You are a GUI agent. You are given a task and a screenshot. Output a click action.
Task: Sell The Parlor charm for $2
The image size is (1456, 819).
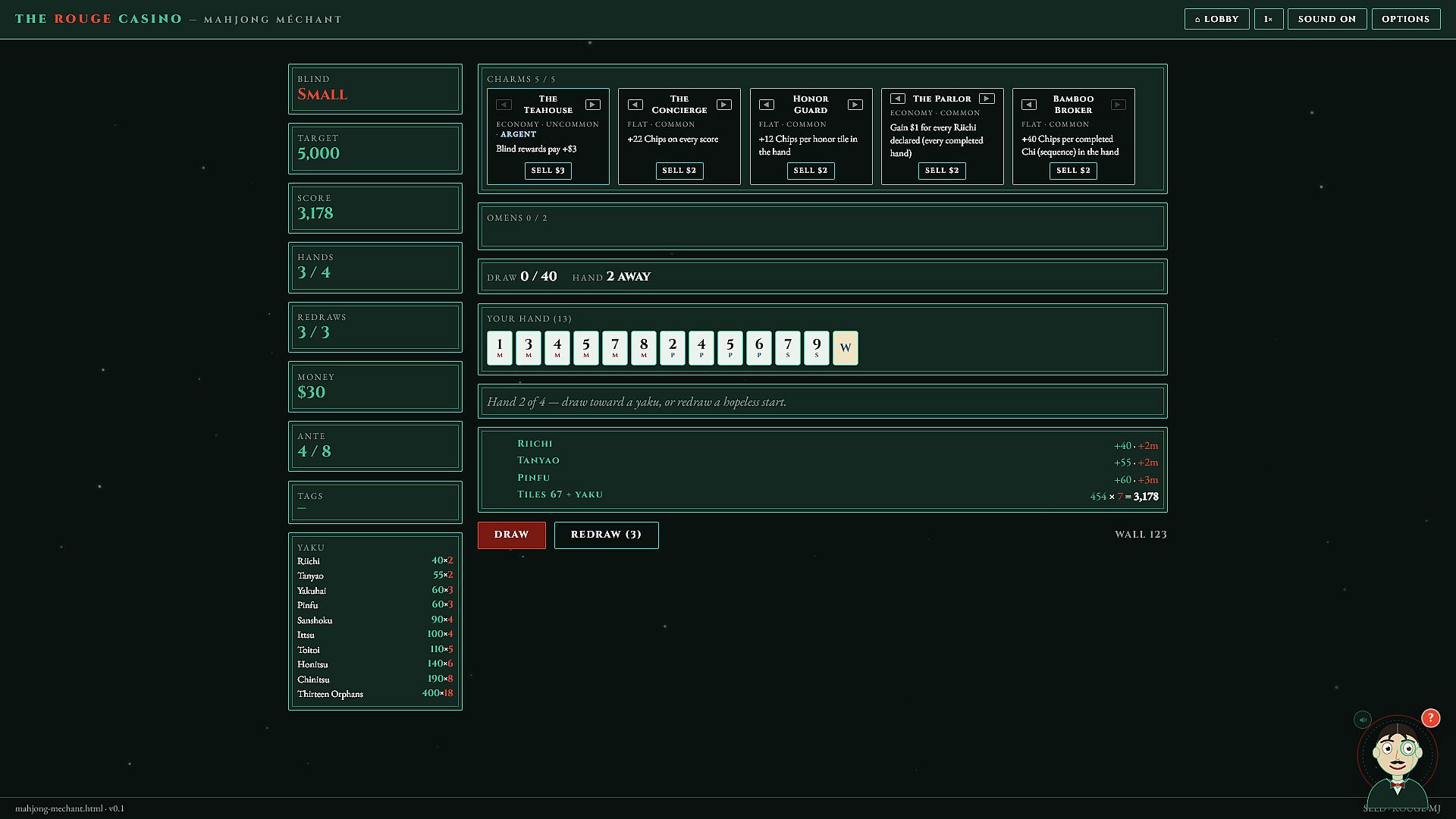pyautogui.click(x=942, y=171)
